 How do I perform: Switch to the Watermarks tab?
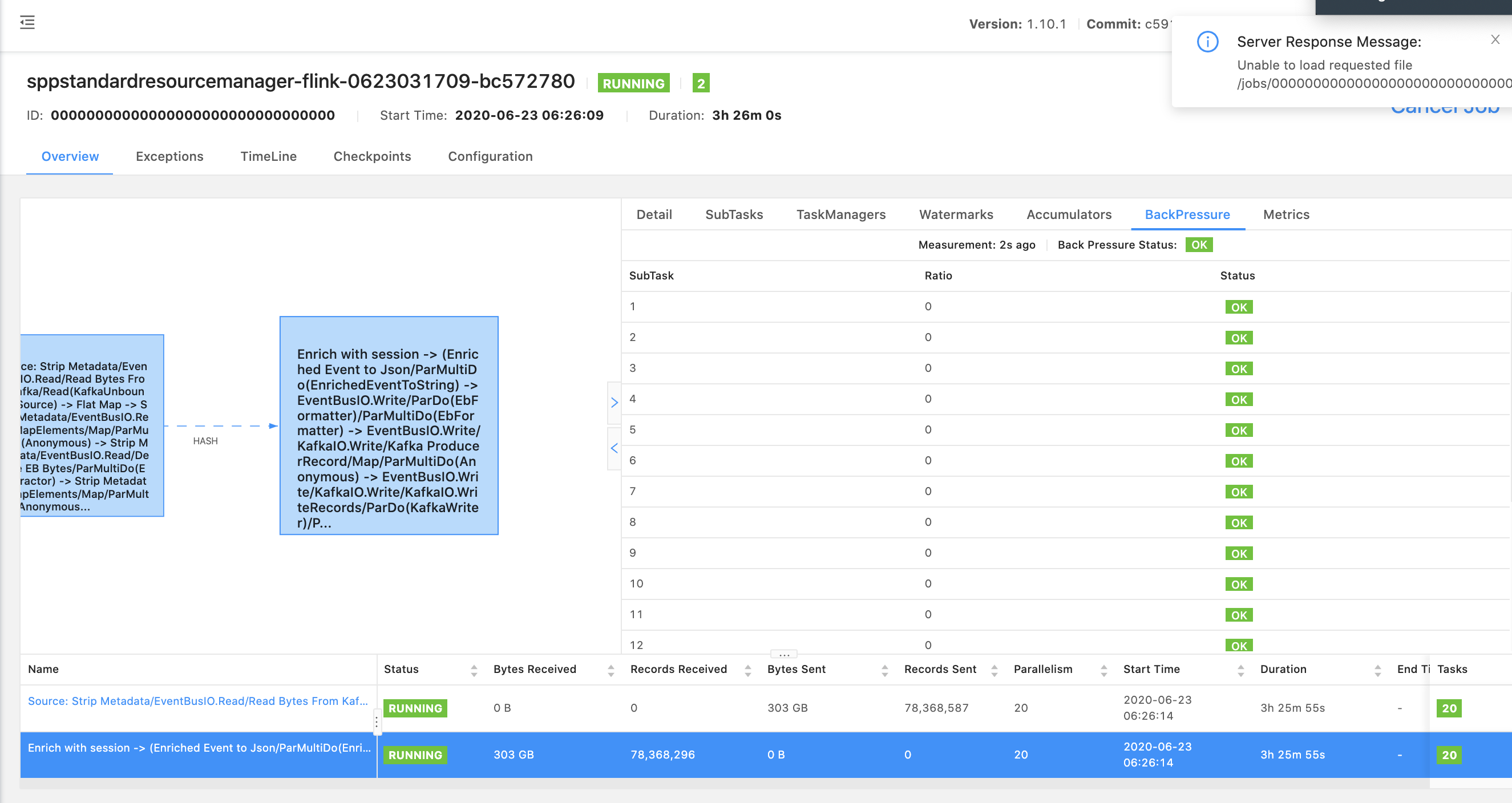pos(956,214)
